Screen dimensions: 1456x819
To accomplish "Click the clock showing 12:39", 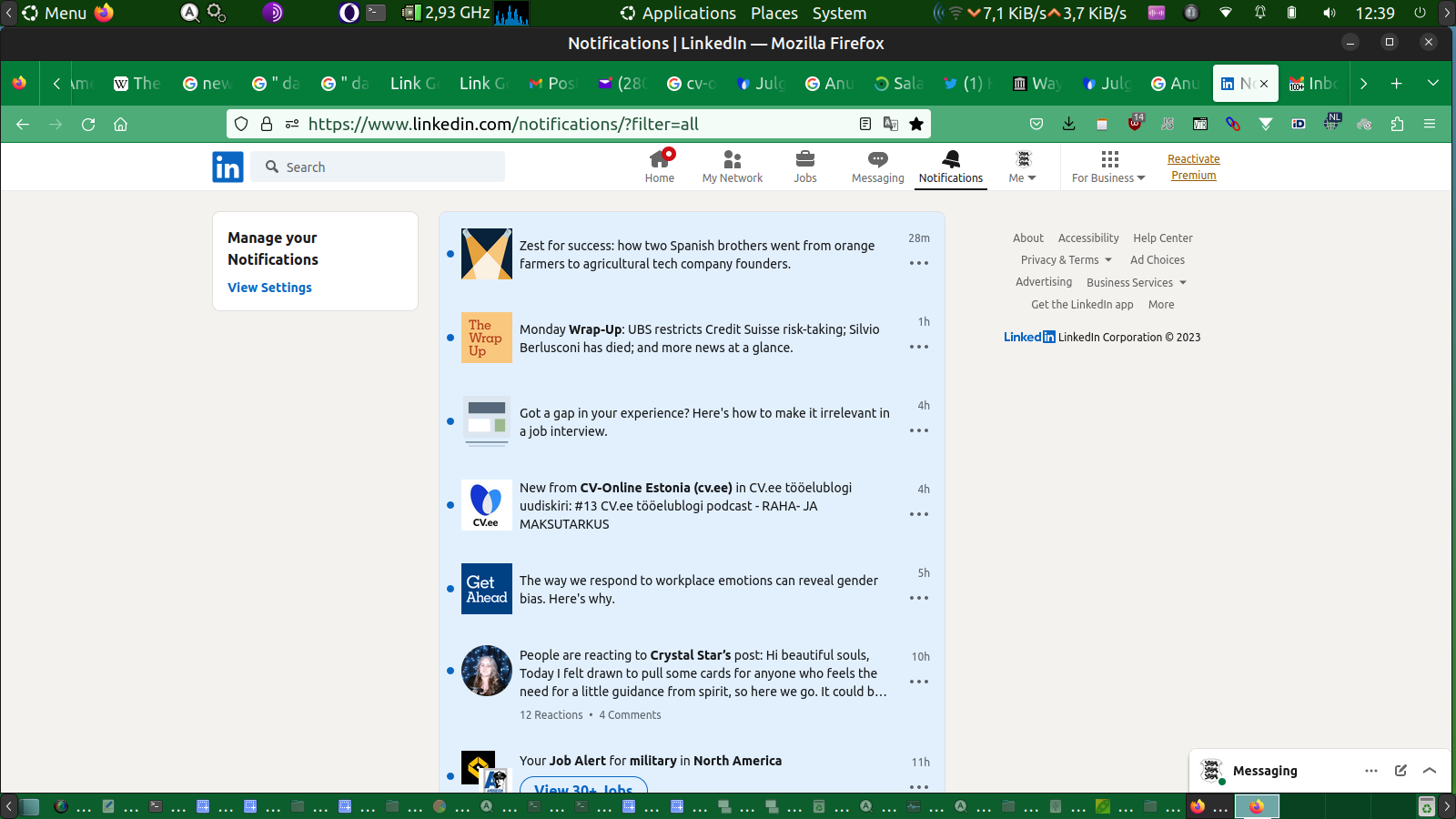I will pos(1375,13).
